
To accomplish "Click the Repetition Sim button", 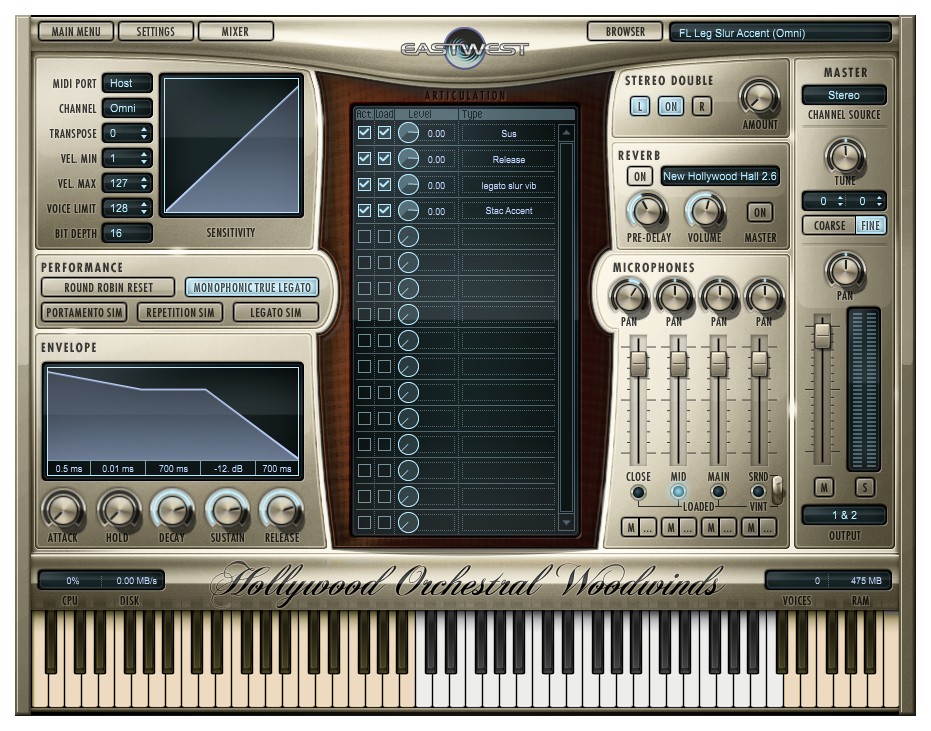I will (180, 313).
